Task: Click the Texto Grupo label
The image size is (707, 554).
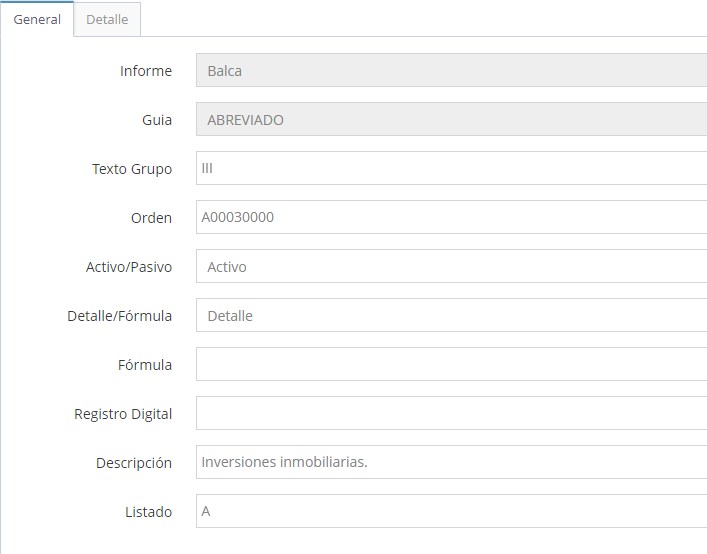Action: (x=131, y=169)
